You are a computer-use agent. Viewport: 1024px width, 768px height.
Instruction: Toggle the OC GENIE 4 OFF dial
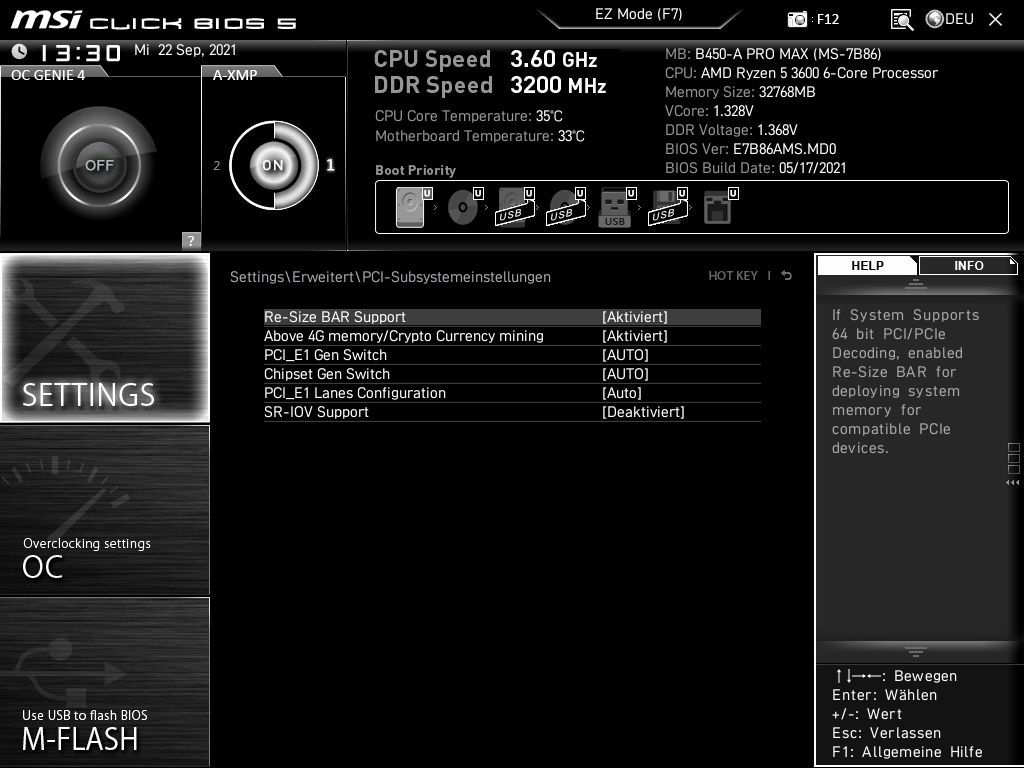pyautogui.click(x=100, y=163)
